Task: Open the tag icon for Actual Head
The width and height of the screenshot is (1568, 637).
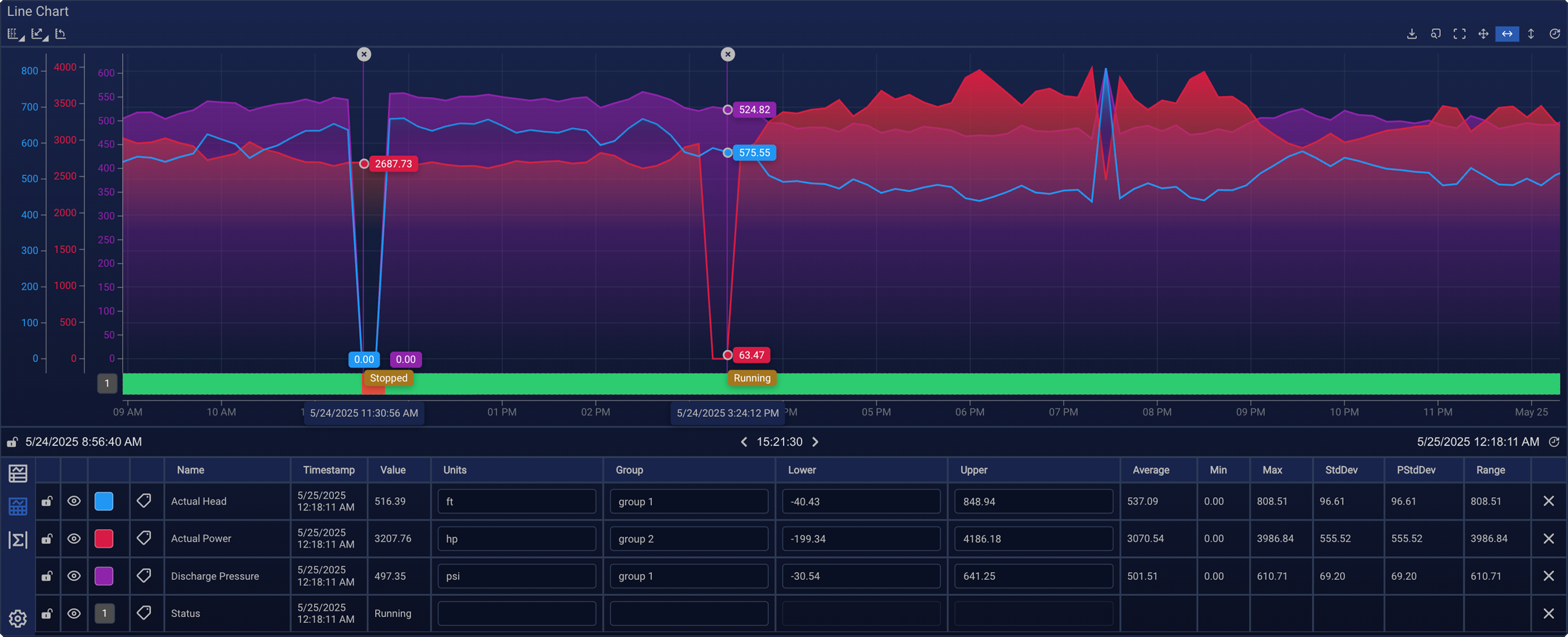Action: pos(144,501)
